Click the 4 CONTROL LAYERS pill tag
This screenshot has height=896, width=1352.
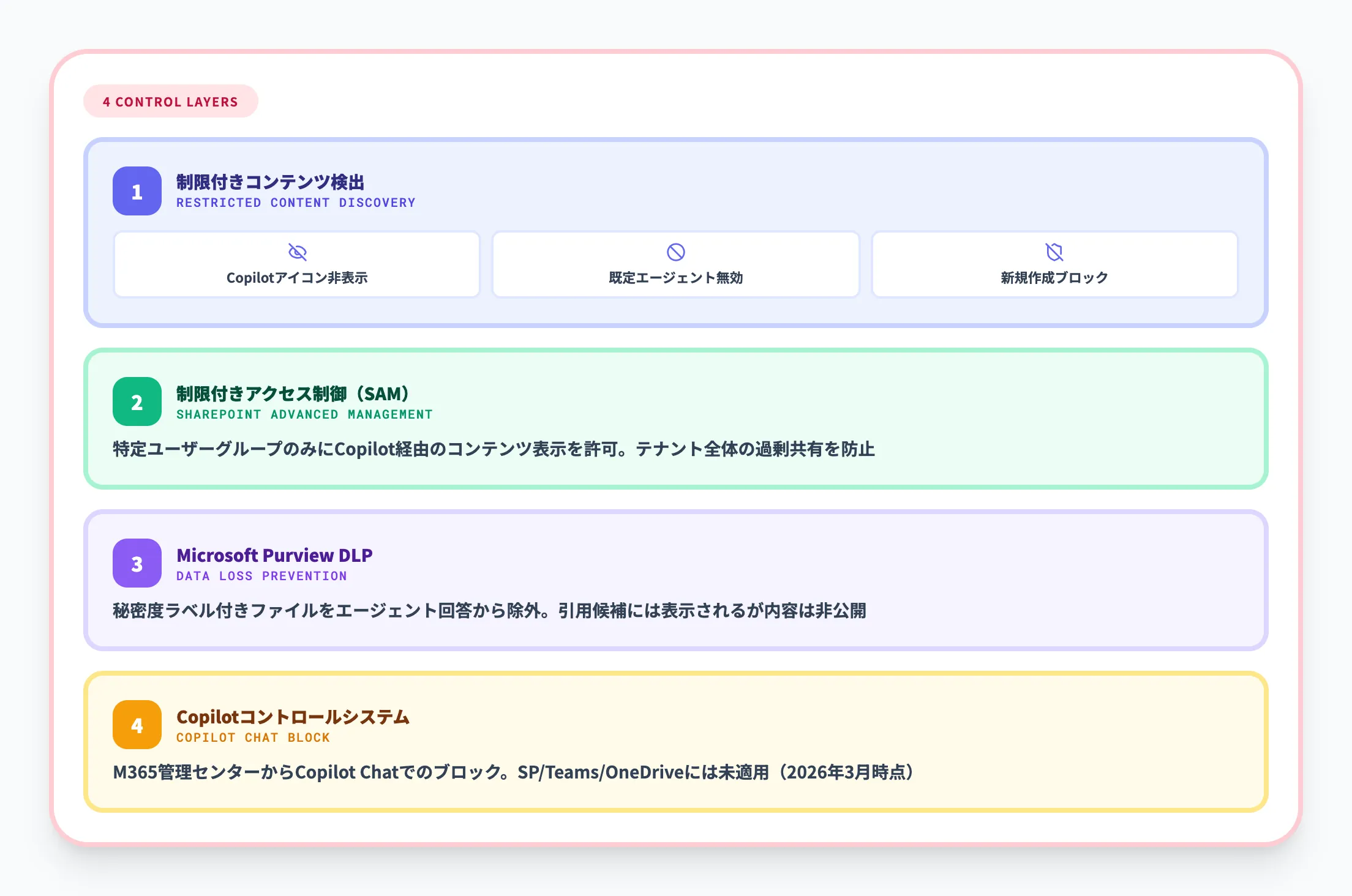tap(170, 102)
